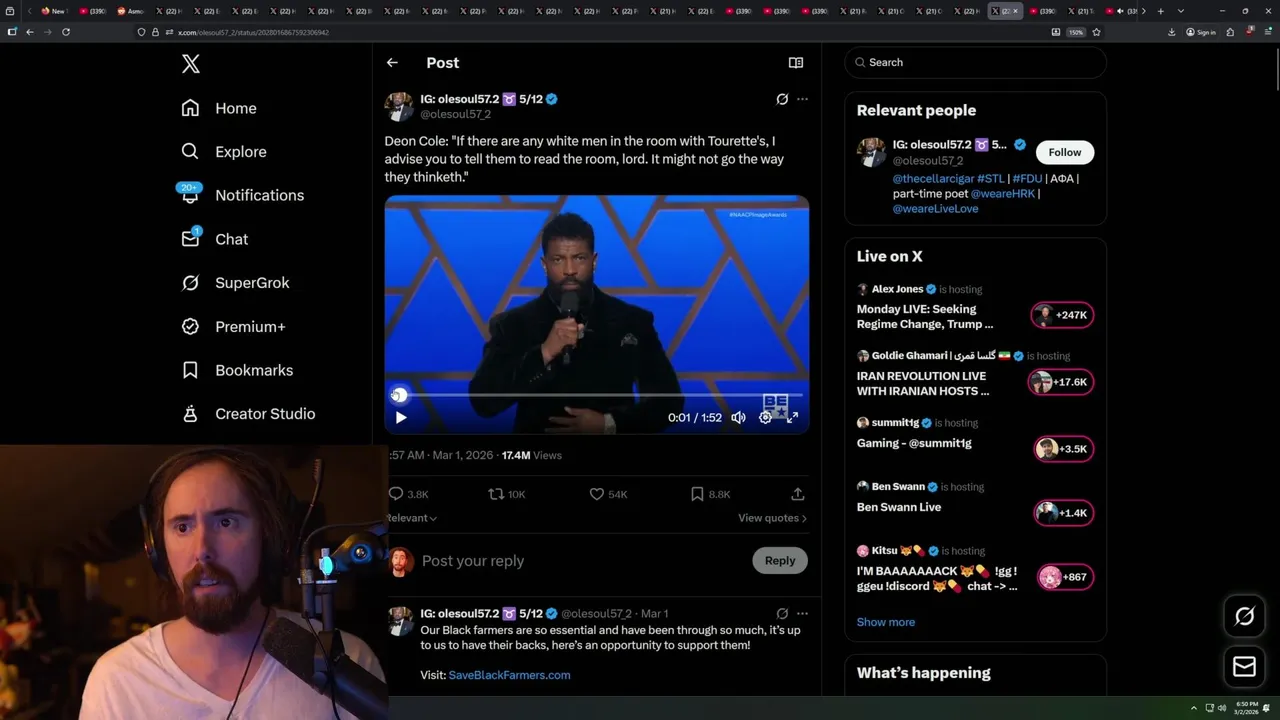Image resolution: width=1280 pixels, height=720 pixels.
Task: Join Ben Swann Live +1.4K badge
Action: [x=1064, y=513]
